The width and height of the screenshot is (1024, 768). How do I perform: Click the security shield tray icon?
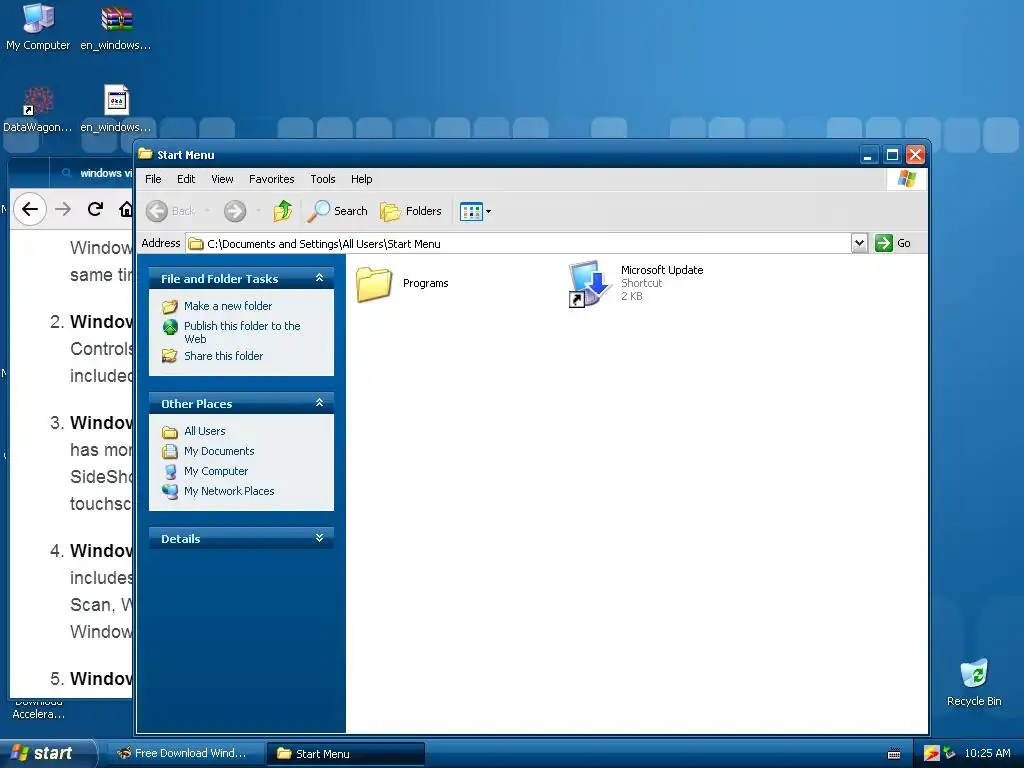click(x=931, y=754)
